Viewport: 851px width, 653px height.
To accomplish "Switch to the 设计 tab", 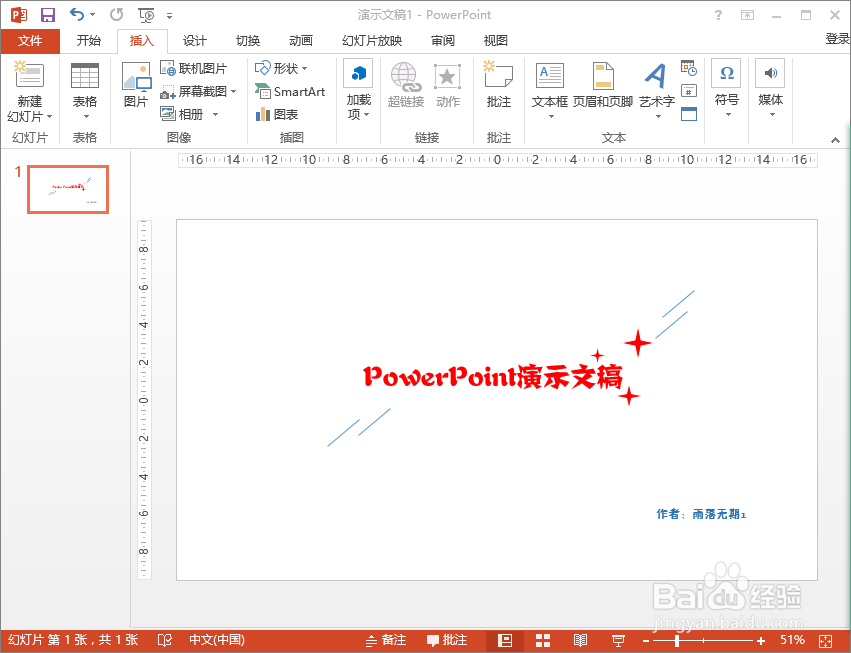I will (x=194, y=41).
